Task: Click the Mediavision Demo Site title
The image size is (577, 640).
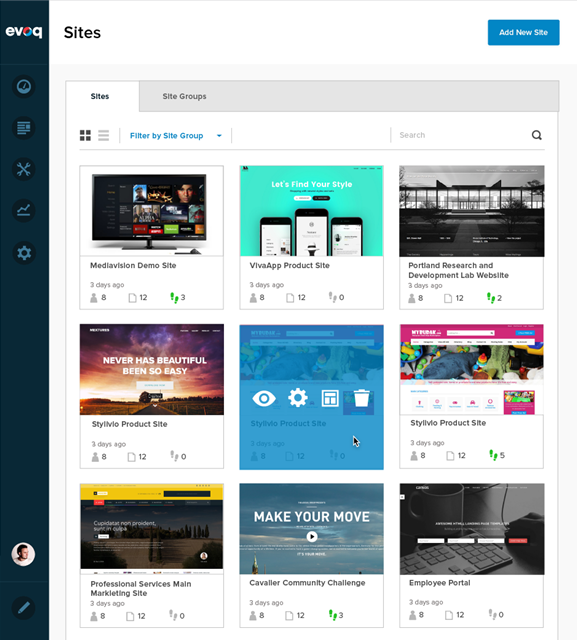Action: click(133, 265)
